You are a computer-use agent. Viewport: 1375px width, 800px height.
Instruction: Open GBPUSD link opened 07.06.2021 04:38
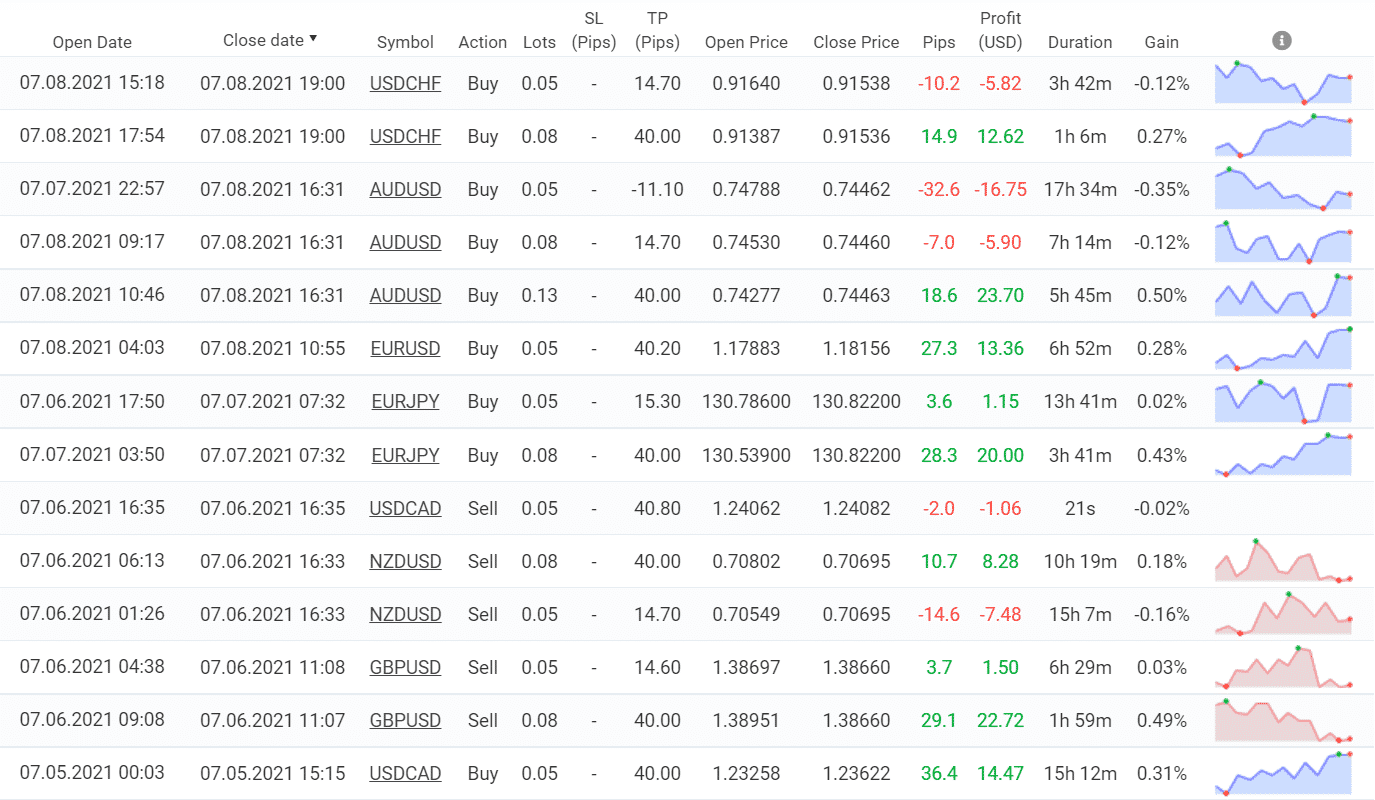[x=405, y=667]
